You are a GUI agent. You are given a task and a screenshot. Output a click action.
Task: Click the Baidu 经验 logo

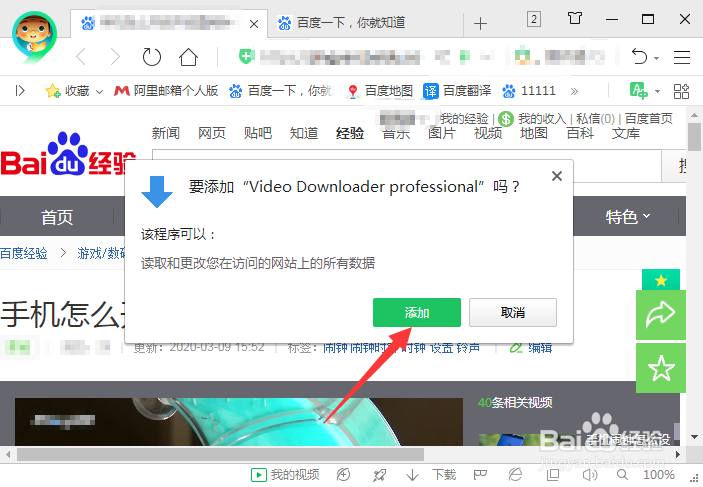point(67,155)
